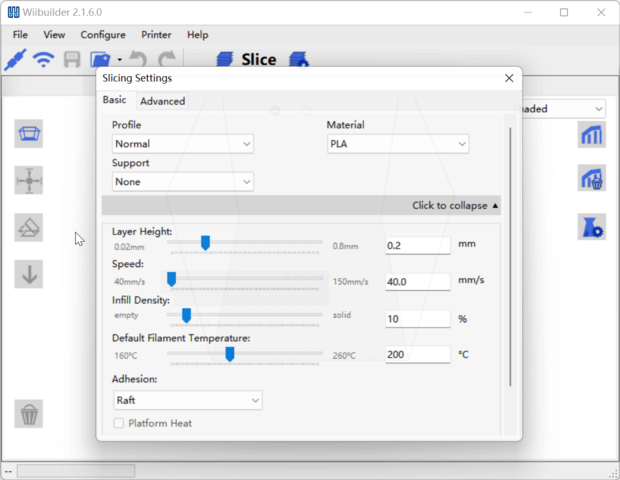Click the move/center model tool icon
The height and width of the screenshot is (480, 620).
coord(29,181)
